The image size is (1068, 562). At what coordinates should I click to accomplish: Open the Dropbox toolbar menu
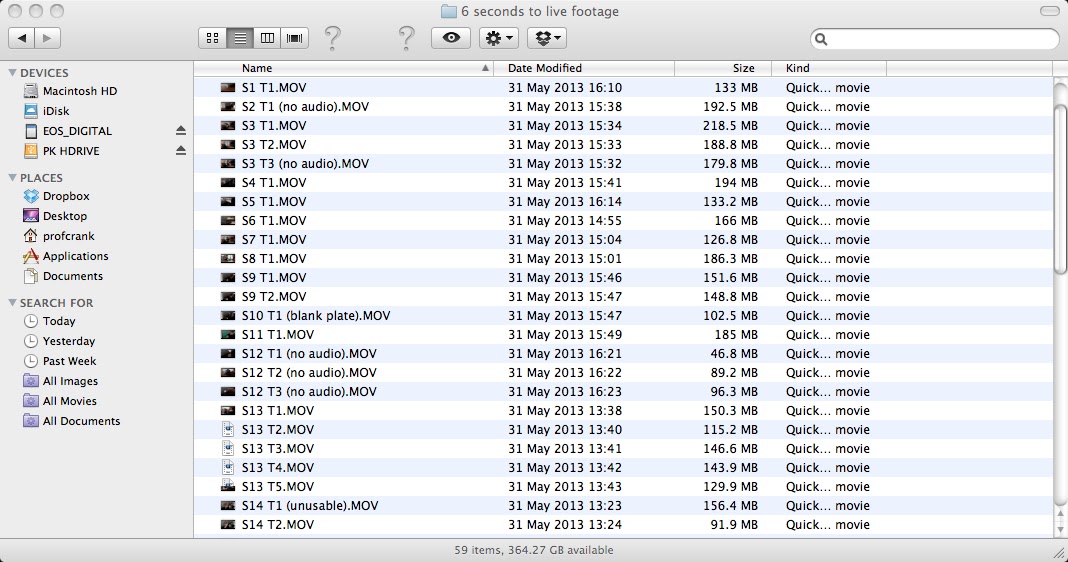click(547, 38)
